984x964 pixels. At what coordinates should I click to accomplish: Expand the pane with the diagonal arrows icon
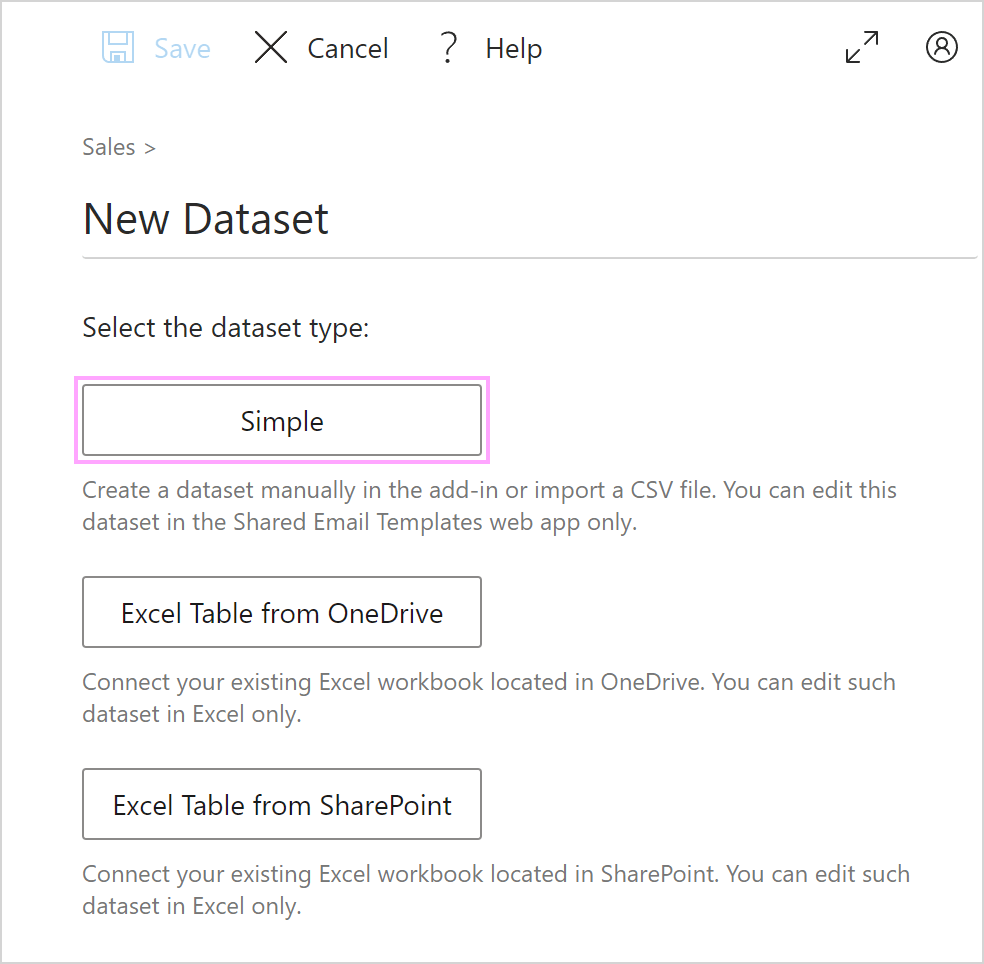(x=862, y=47)
